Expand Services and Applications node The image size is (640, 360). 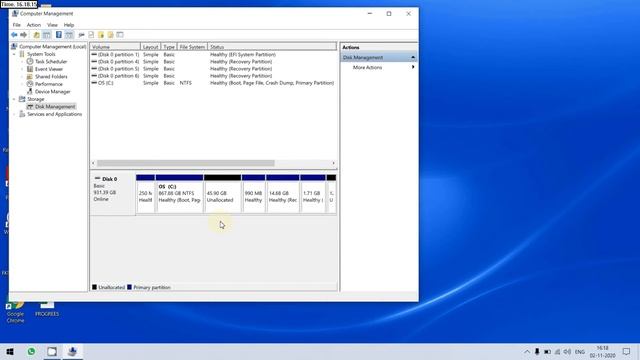click(x=14, y=114)
